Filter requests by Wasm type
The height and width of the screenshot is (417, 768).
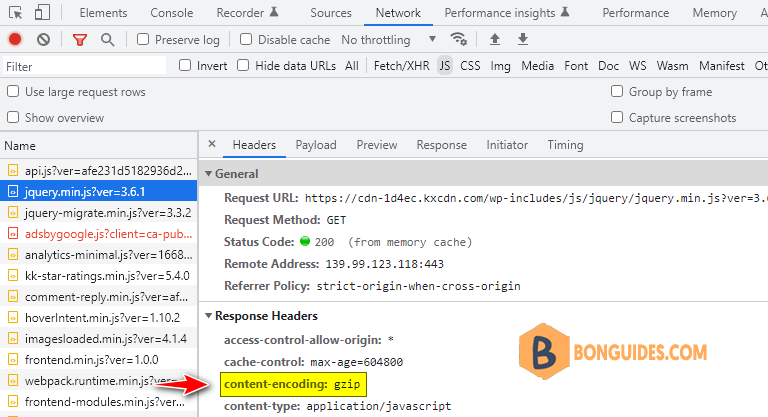coord(672,66)
